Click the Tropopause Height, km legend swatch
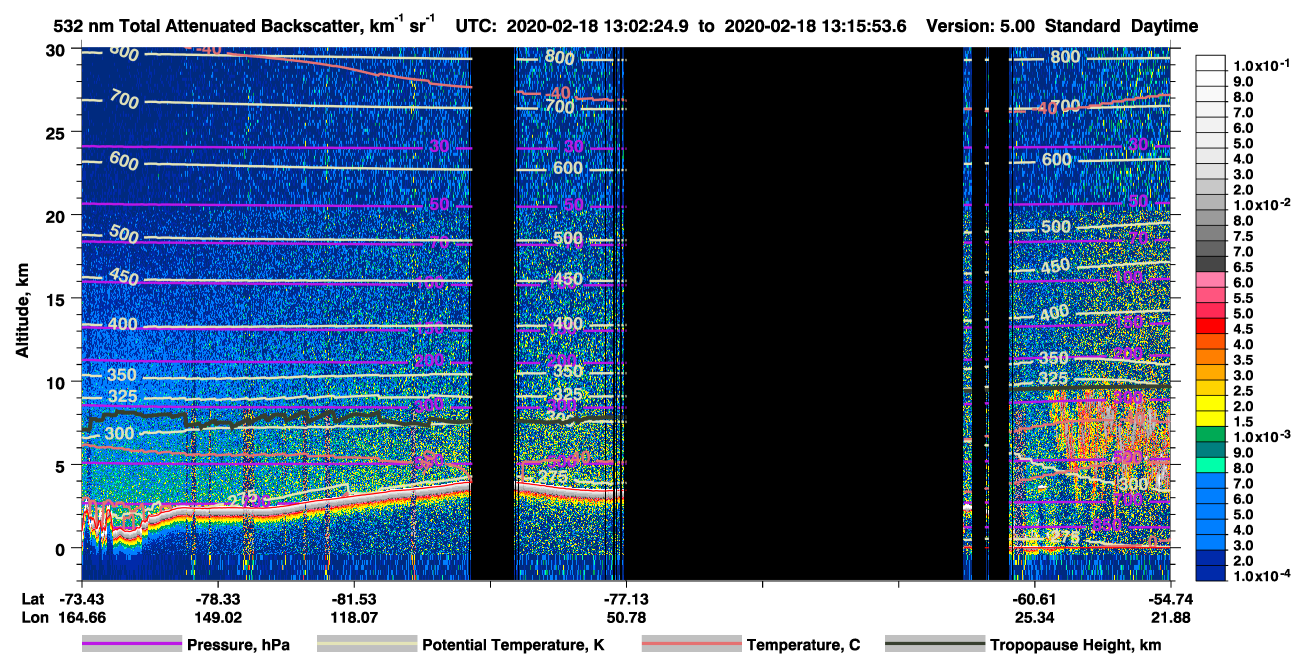 point(935,645)
